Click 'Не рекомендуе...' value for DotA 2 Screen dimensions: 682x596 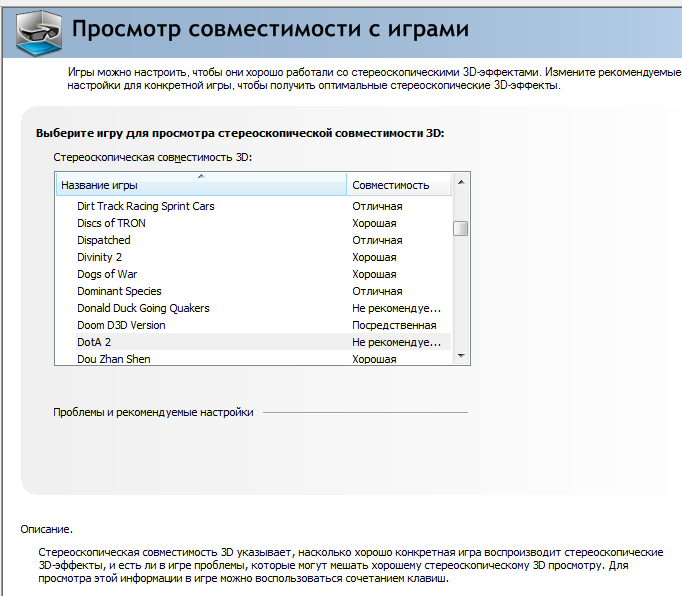[397, 342]
